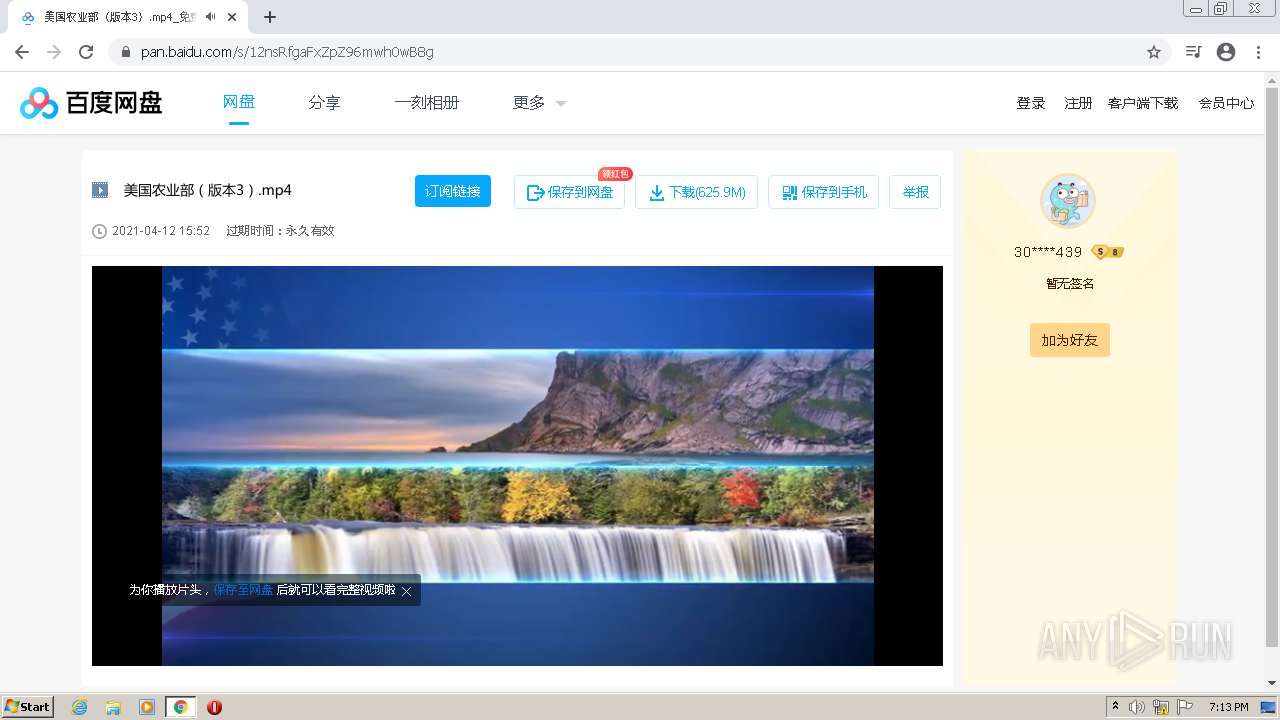Open the Chrome three-dot menu
1280x720 pixels.
[x=1259, y=52]
